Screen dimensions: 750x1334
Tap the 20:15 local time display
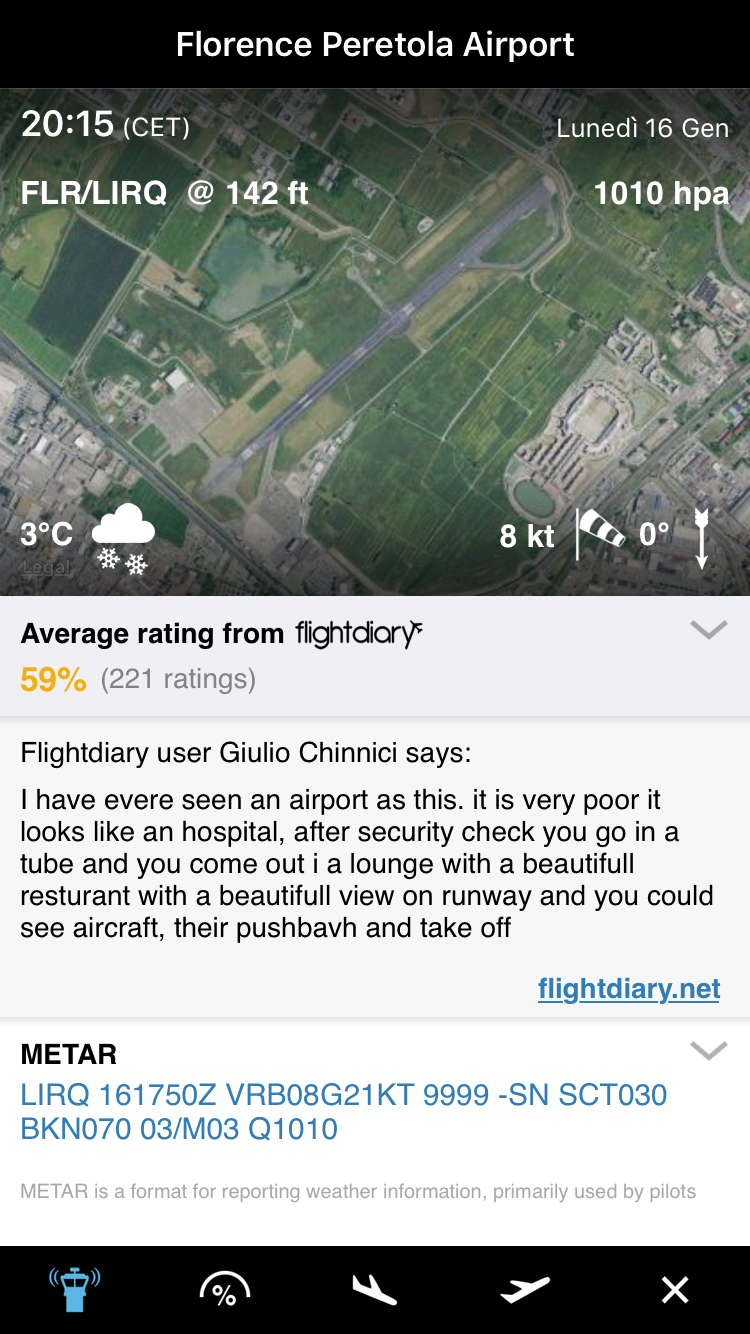tap(68, 124)
